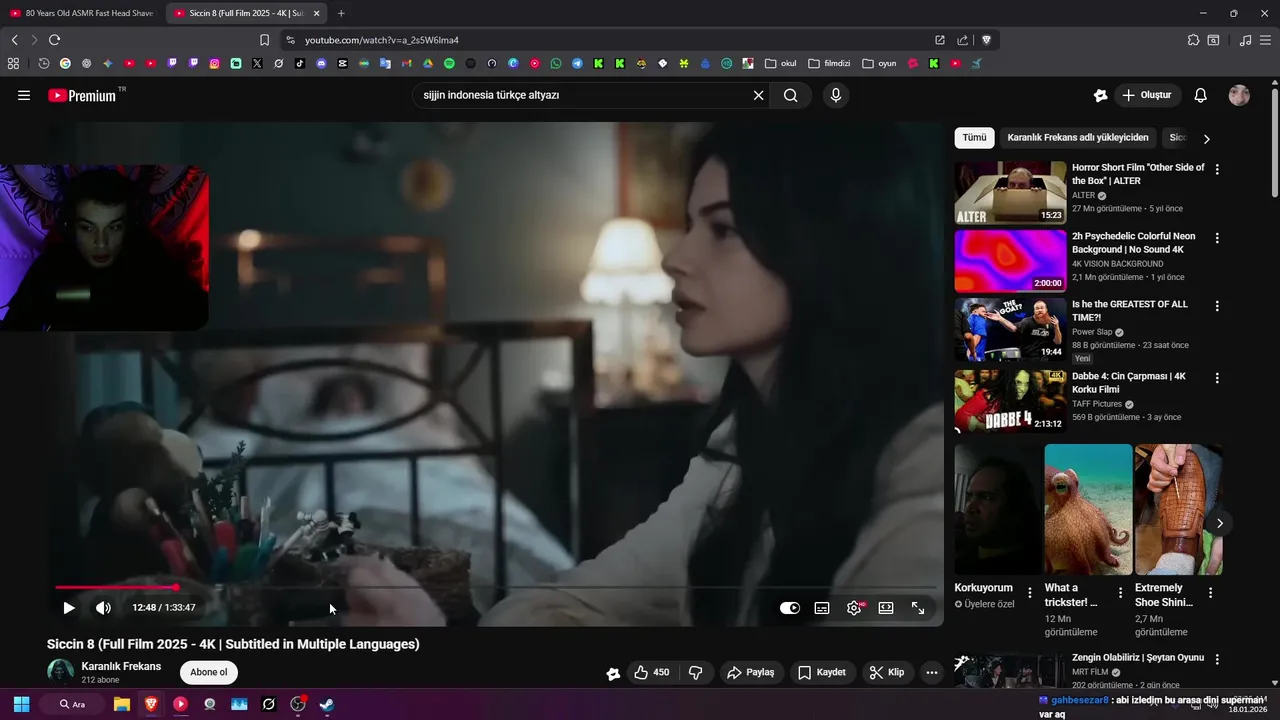Open options menu for Dabbe 4 video
This screenshot has width=1280, height=720.
click(x=1217, y=378)
